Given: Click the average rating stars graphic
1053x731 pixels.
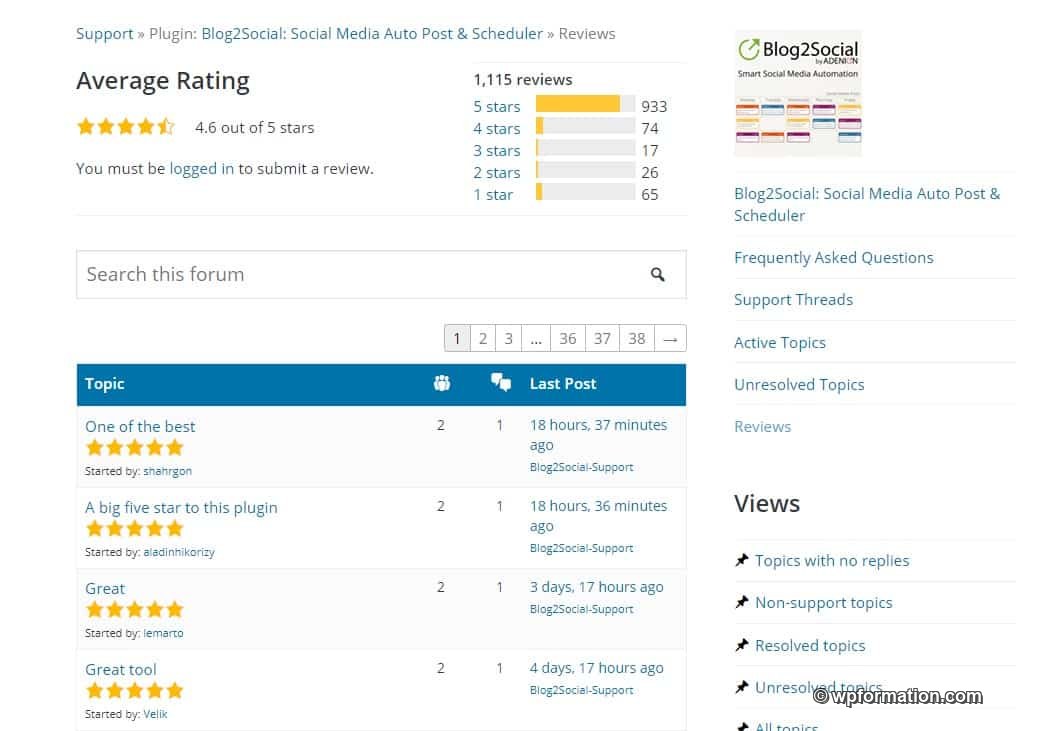Looking at the screenshot, I should click(126, 126).
